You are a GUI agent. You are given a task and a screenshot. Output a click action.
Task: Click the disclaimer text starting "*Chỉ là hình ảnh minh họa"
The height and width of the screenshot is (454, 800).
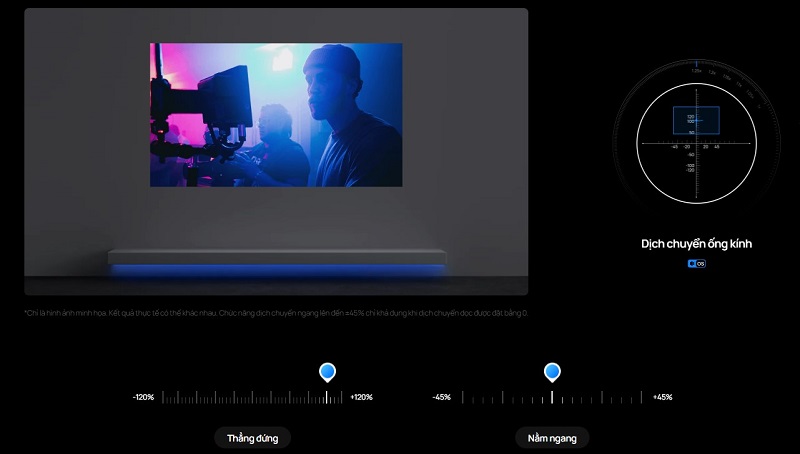(276, 313)
